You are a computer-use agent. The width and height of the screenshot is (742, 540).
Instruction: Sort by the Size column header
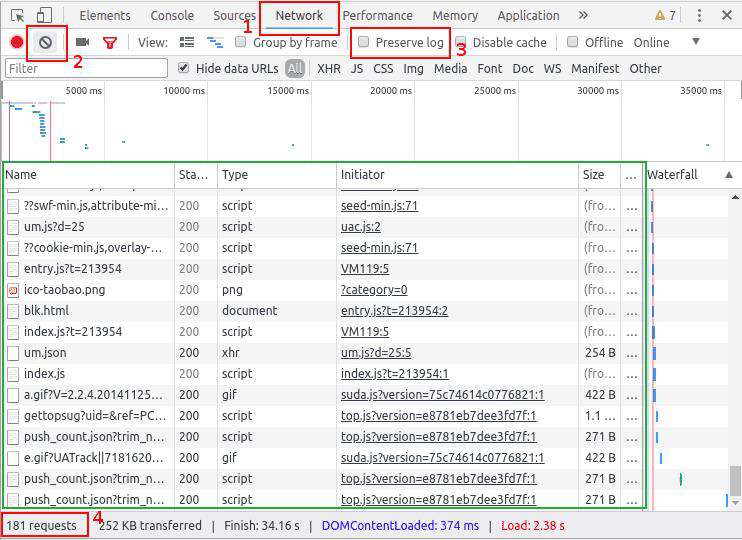599,175
